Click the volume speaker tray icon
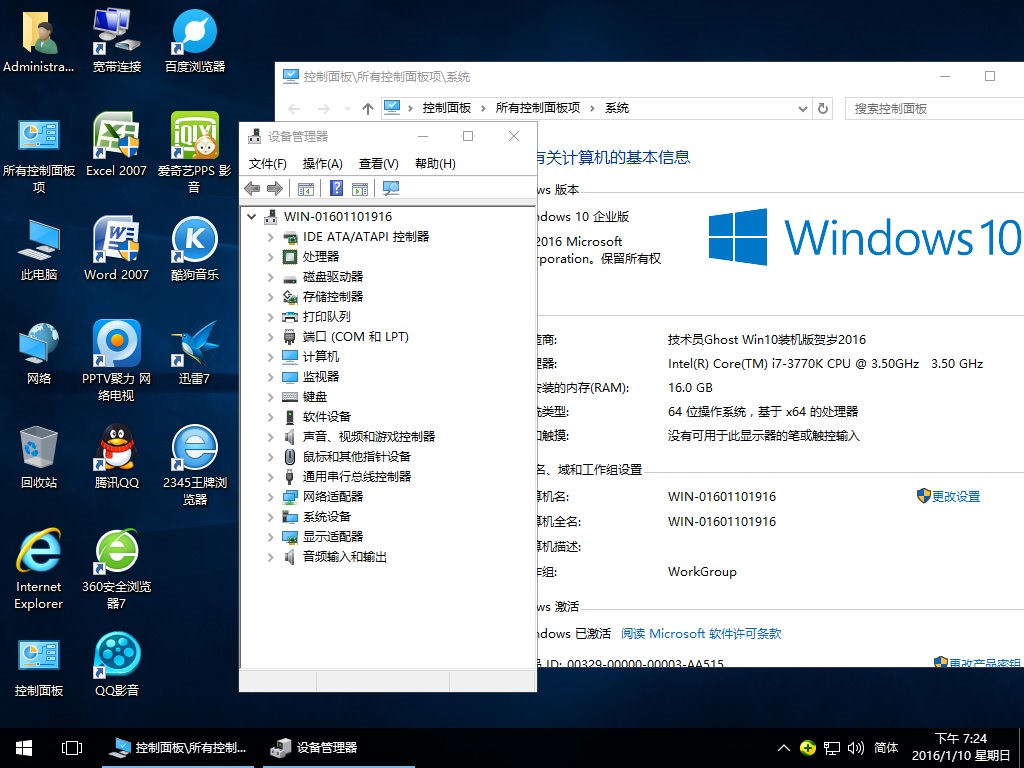 856,748
